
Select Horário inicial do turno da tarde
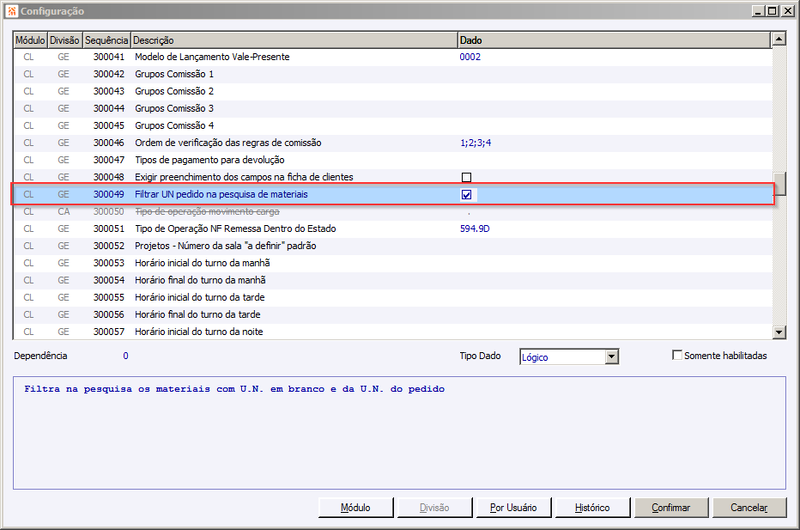(392, 297)
